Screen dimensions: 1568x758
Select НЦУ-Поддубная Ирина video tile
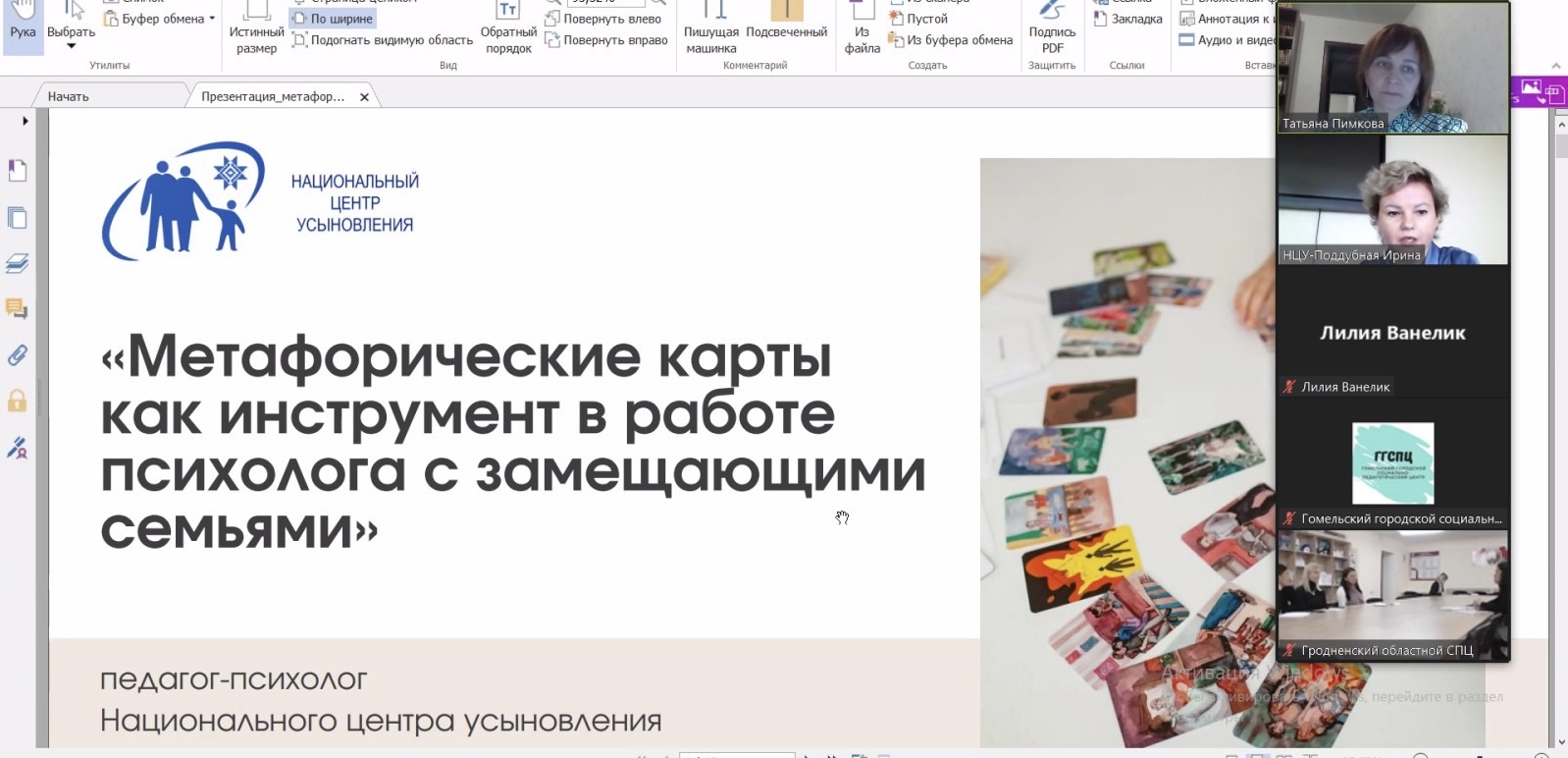point(1392,199)
